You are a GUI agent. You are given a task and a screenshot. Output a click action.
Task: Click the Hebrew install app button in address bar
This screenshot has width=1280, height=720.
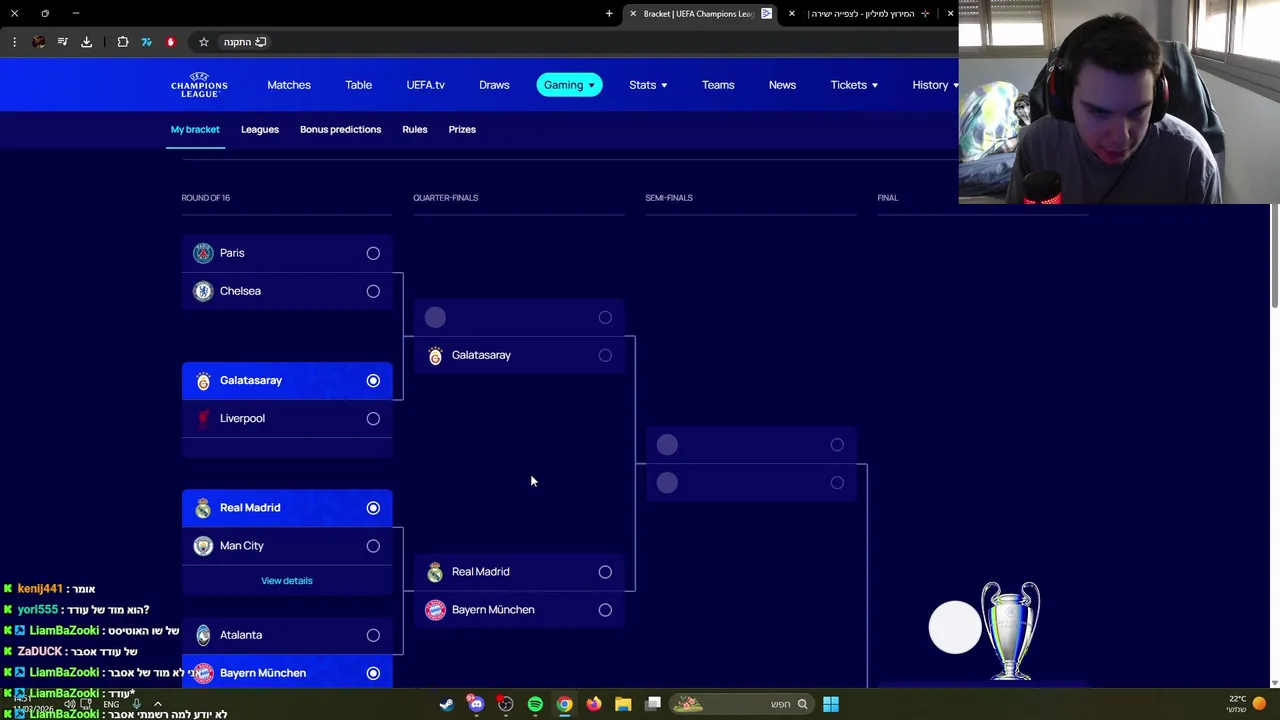tap(245, 42)
